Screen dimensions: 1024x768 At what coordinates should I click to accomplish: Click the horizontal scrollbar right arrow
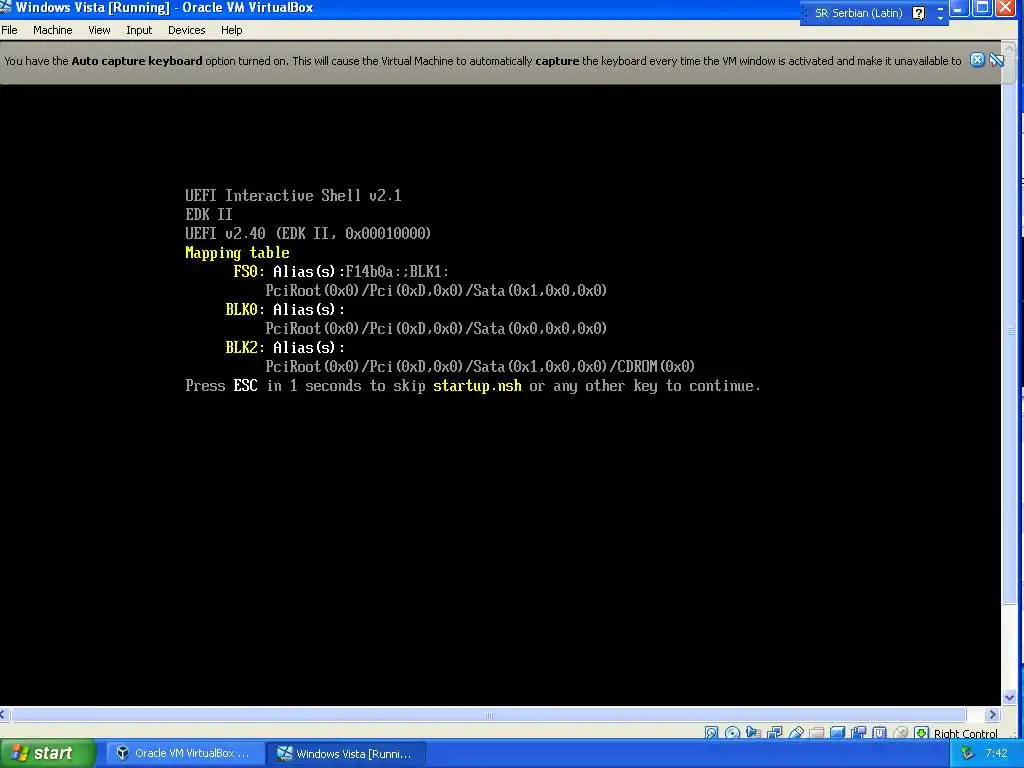[x=993, y=714]
